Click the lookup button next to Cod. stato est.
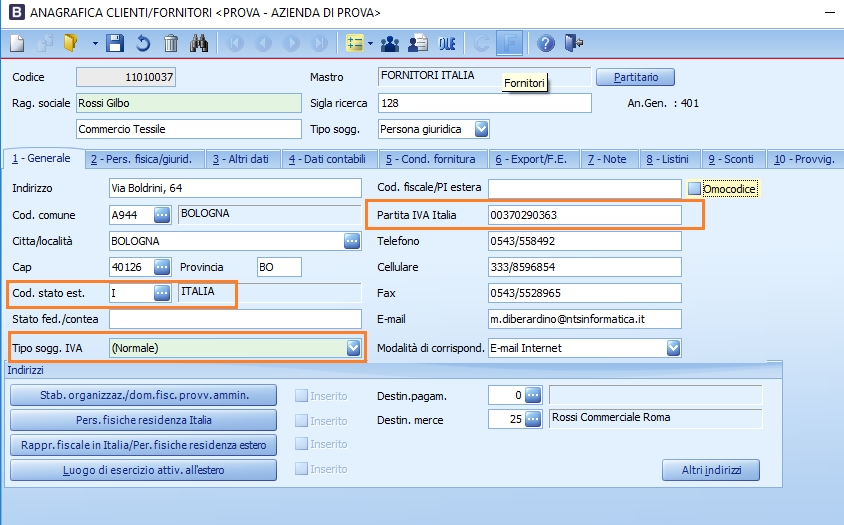 161,293
